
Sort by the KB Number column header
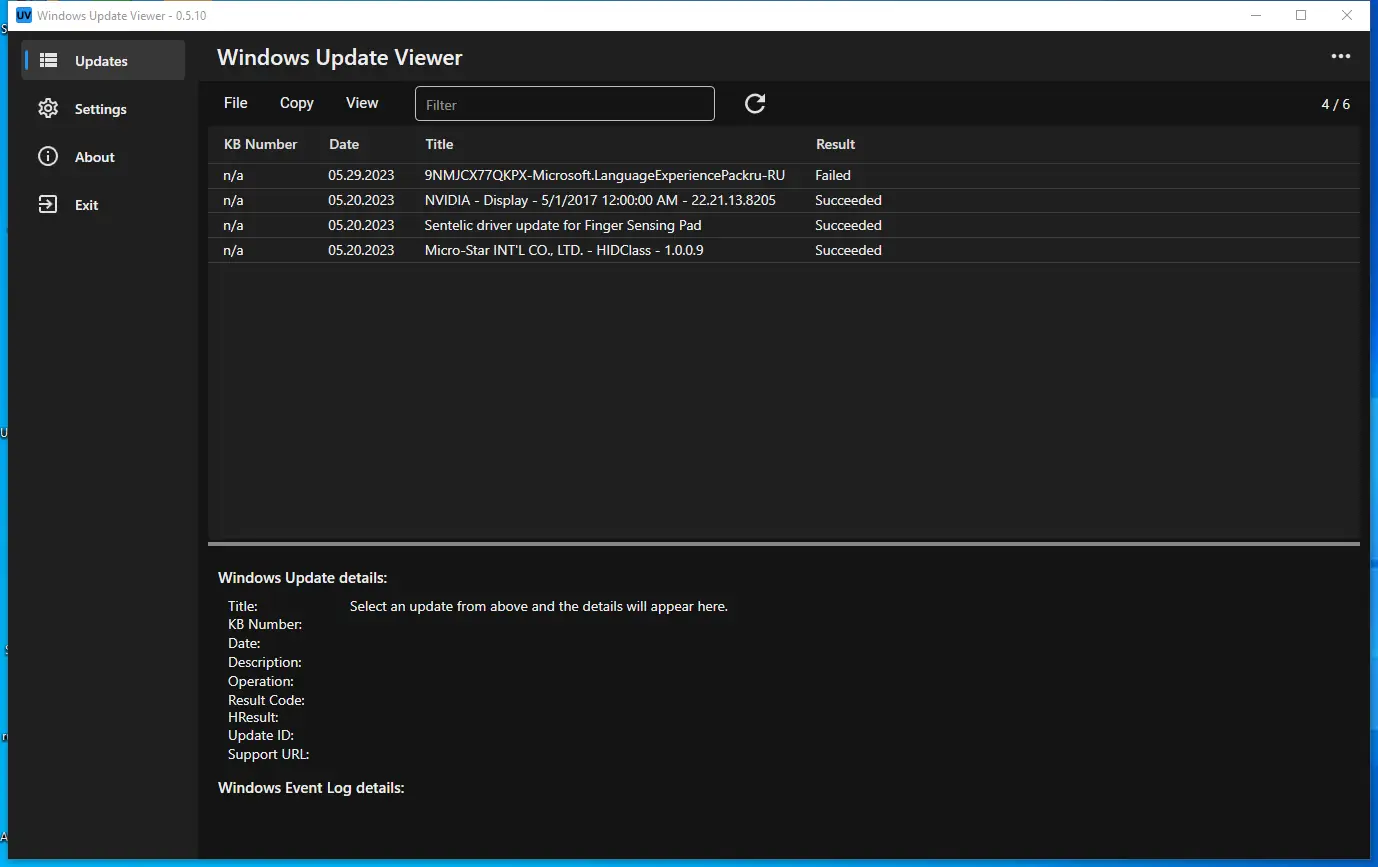(261, 144)
